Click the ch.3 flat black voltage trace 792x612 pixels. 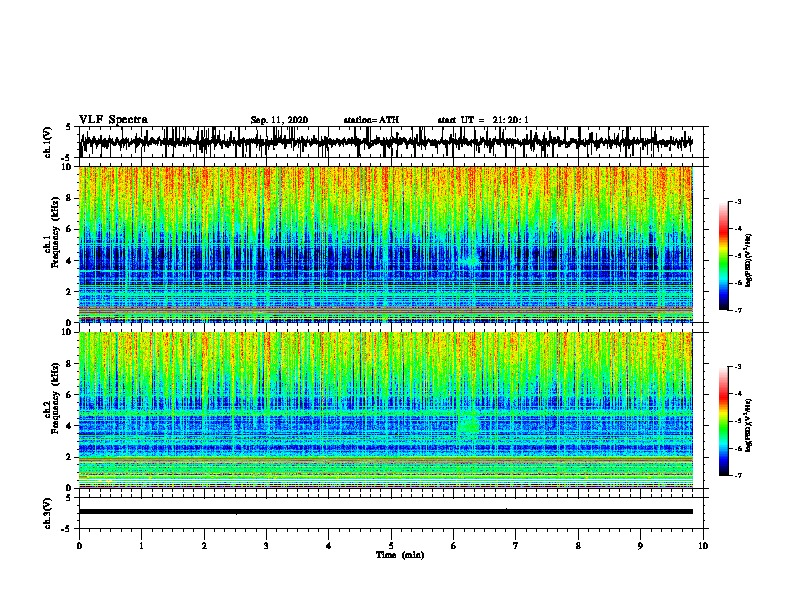(x=386, y=512)
